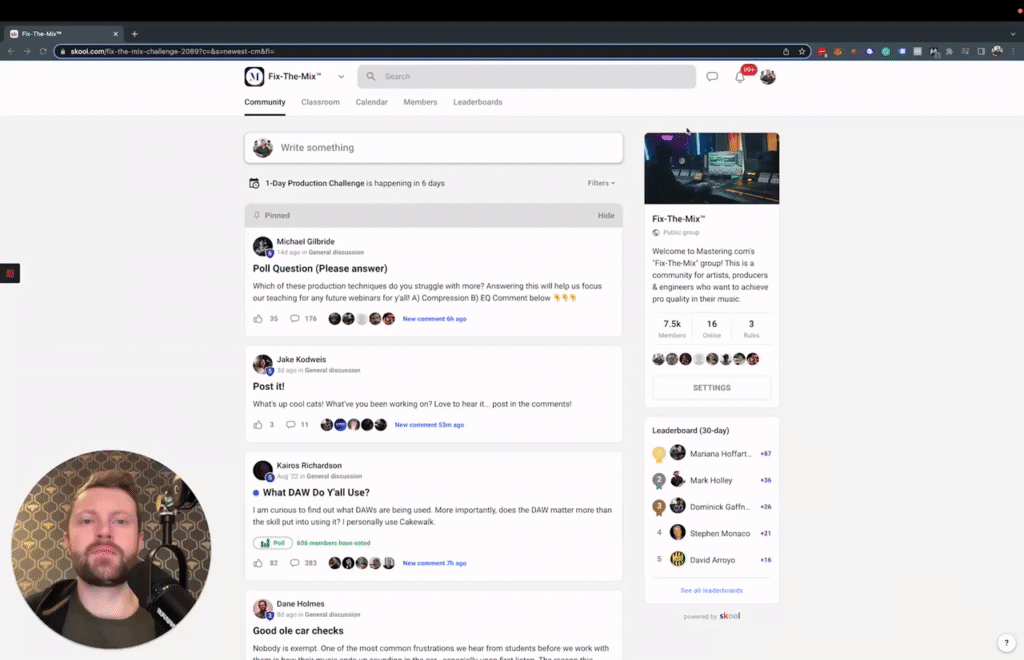Viewport: 1024px width, 660px height.
Task: Click the calendar icon beside the challenge
Action: pyautogui.click(x=254, y=183)
